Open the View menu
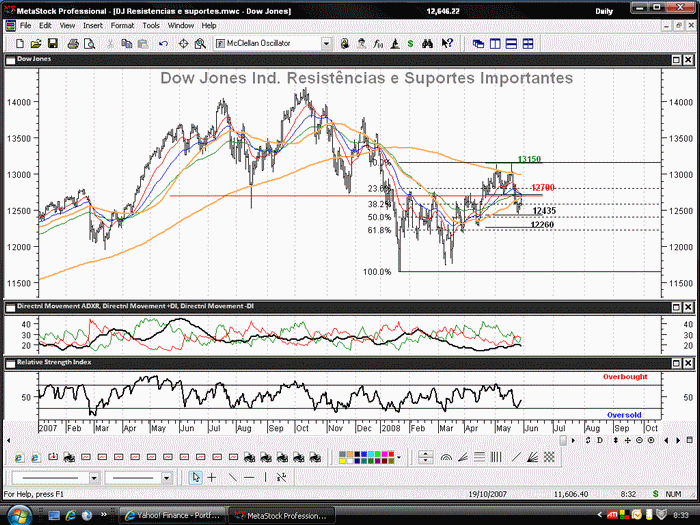This screenshot has height=525, width=700. (x=67, y=26)
